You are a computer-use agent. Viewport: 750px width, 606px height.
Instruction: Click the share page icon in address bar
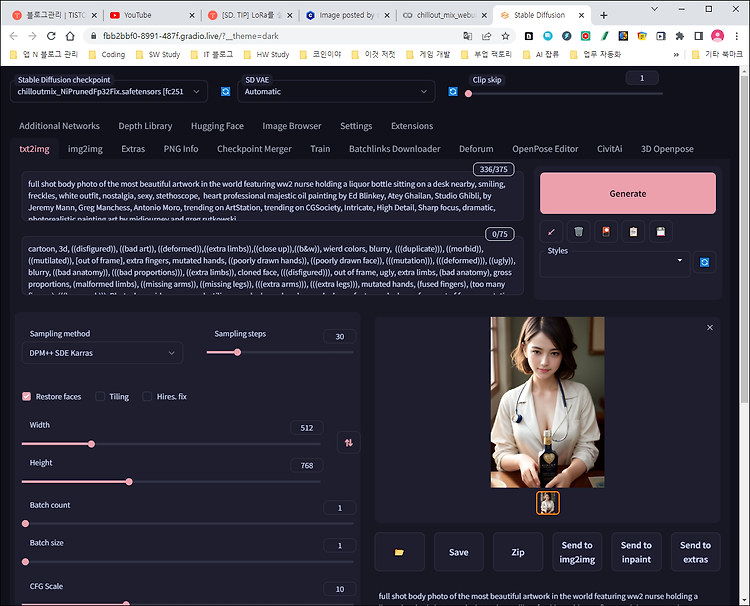(x=486, y=36)
